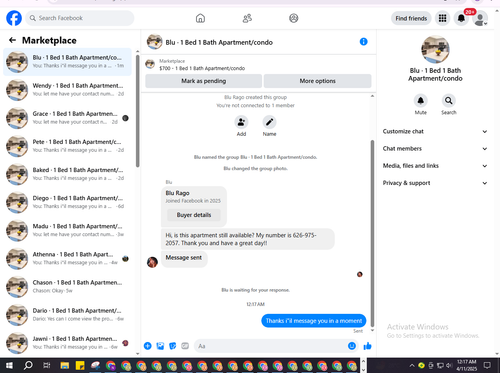This screenshot has height=373, width=500.
Task: Open the Grace conversation in the chat list
Action: click(68, 118)
